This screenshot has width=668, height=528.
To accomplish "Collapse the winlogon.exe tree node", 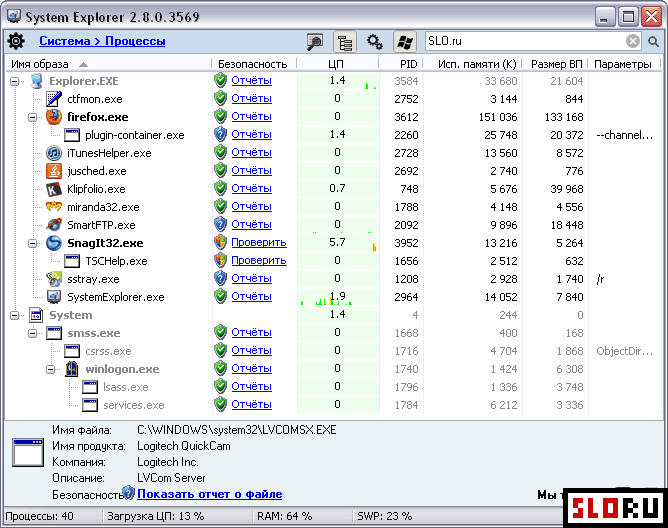I will (x=51, y=369).
